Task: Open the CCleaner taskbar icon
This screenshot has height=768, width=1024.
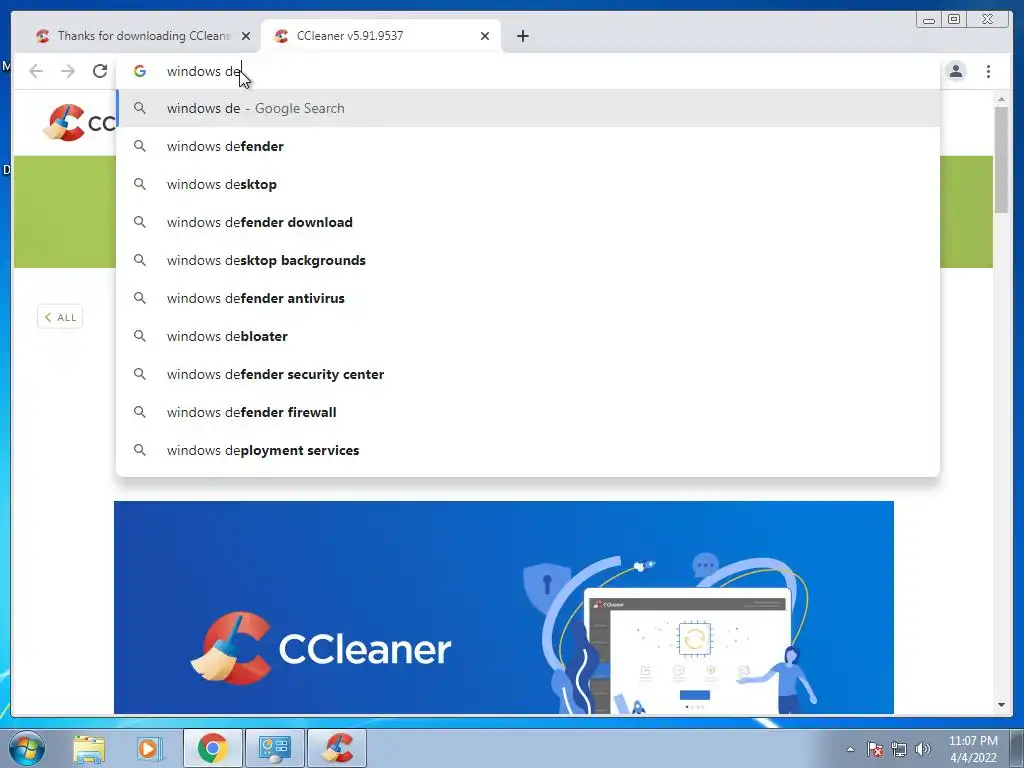Action: coord(337,748)
